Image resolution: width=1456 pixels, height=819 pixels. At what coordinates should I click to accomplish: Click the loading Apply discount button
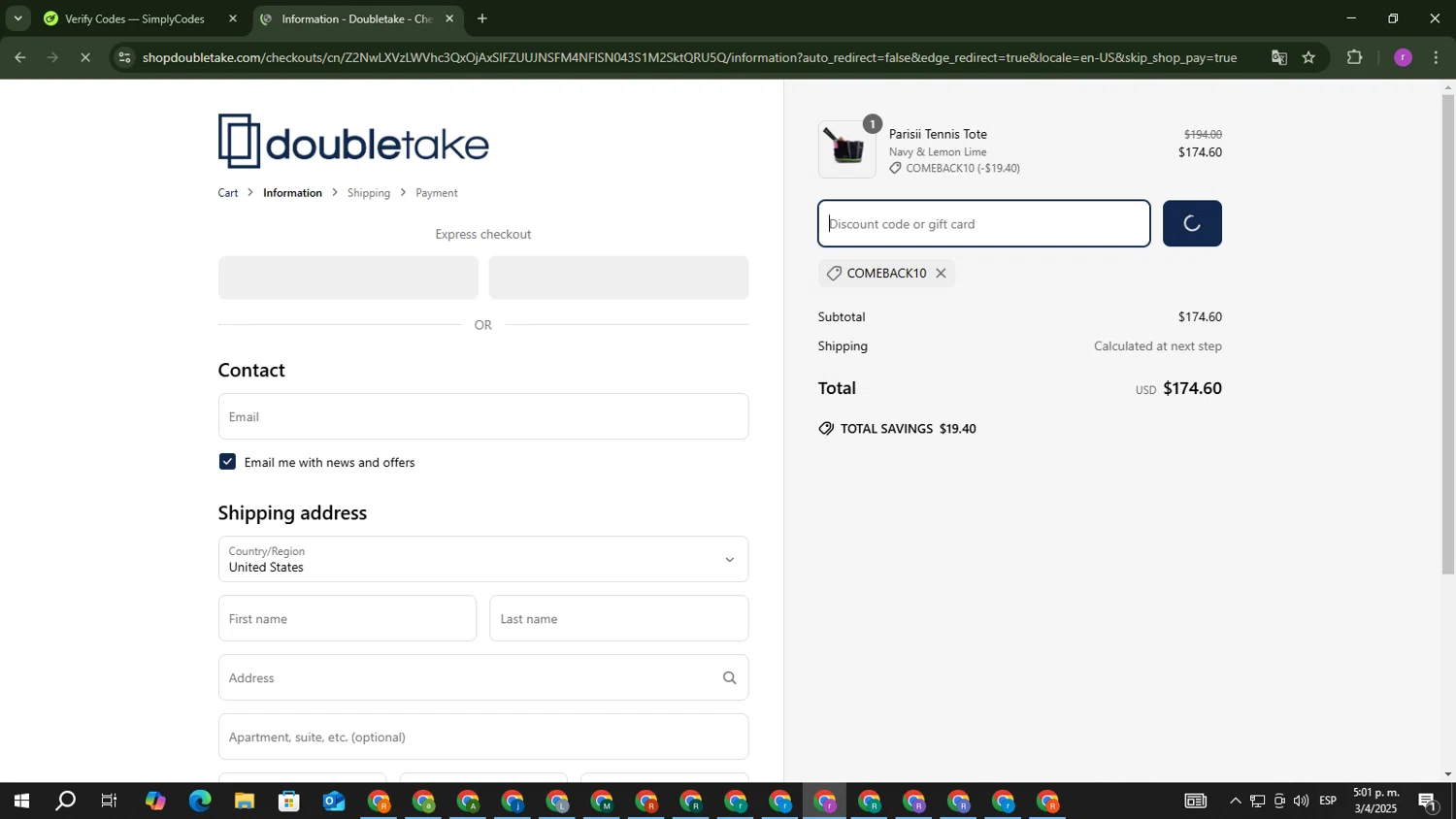coord(1192,224)
